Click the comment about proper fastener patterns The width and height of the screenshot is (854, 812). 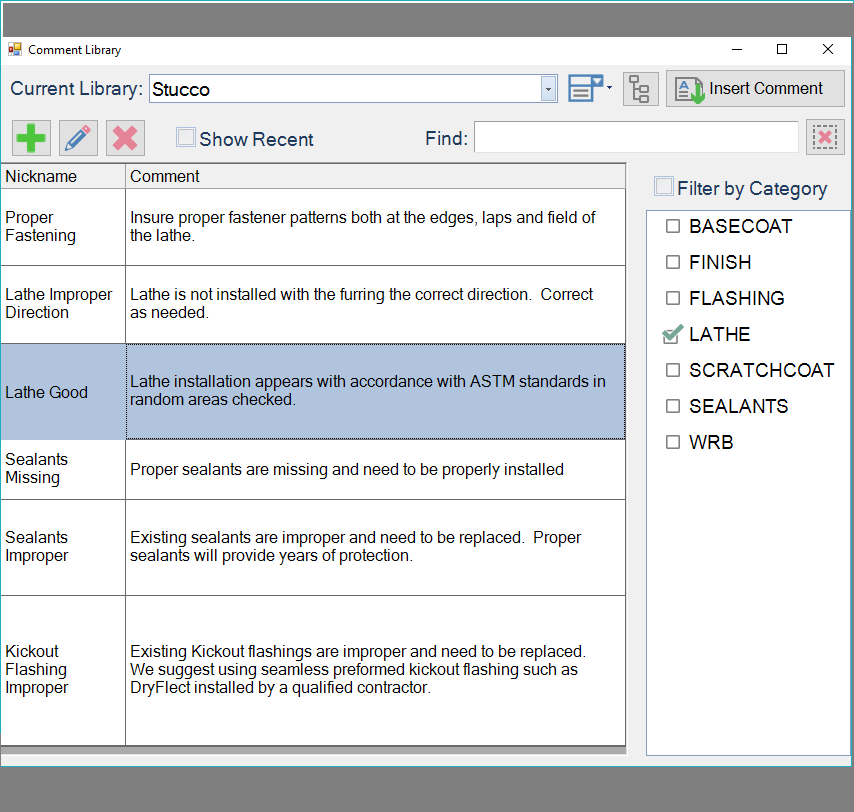pyautogui.click(x=375, y=227)
